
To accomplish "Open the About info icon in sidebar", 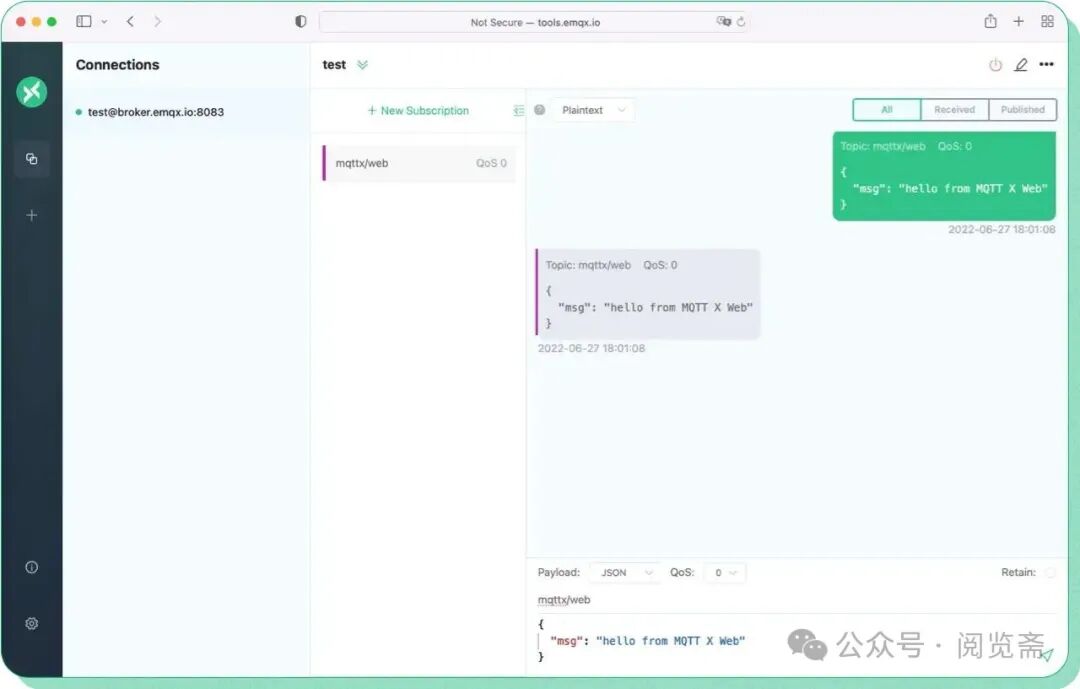I will (31, 566).
